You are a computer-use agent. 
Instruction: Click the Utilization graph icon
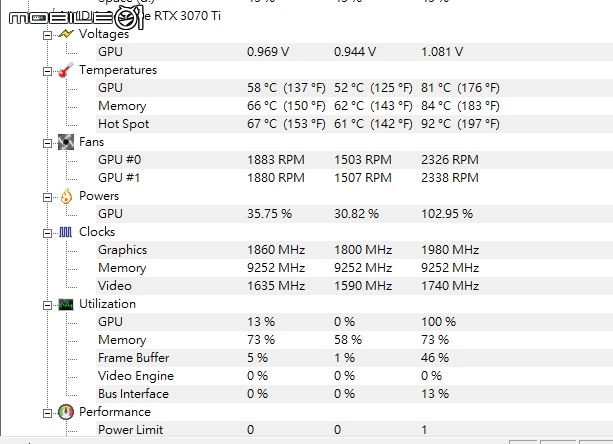[66, 304]
